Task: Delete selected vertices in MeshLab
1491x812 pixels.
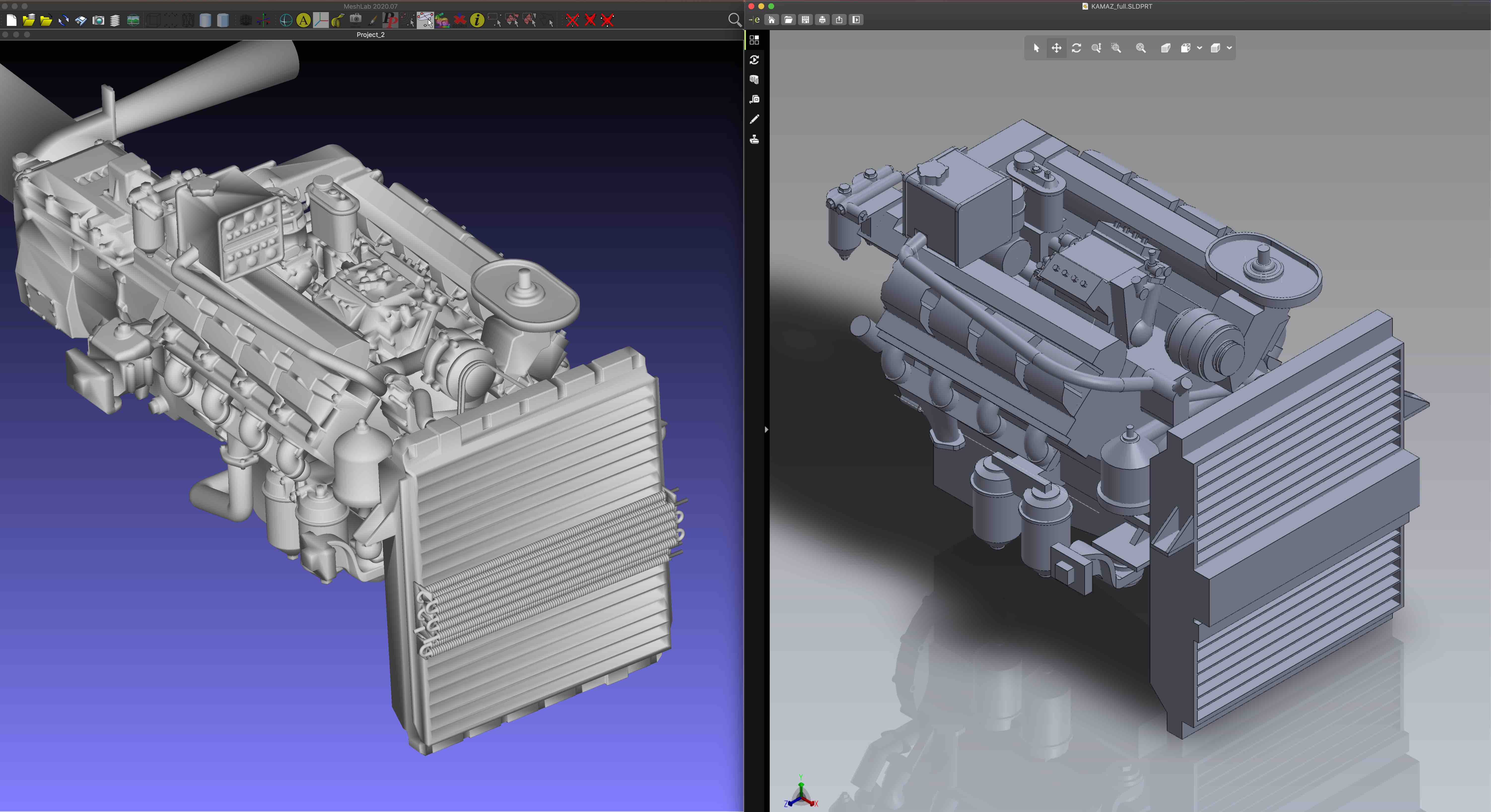Action: [x=572, y=20]
